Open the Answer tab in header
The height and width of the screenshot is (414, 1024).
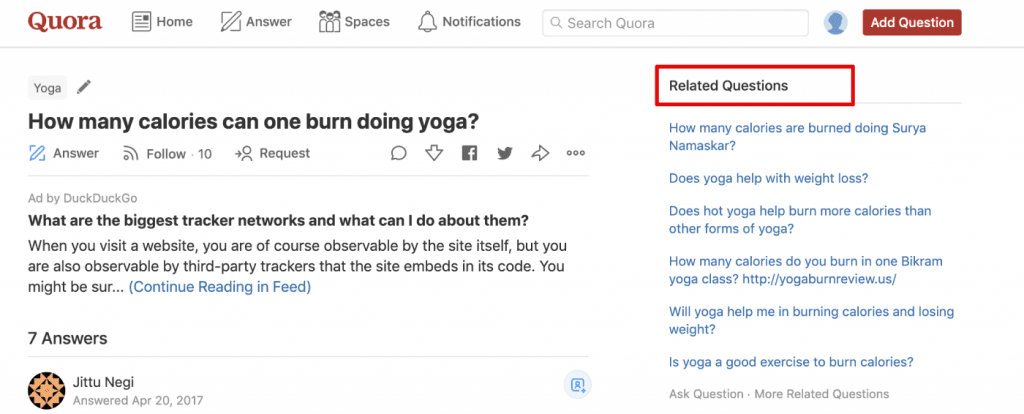(256, 22)
